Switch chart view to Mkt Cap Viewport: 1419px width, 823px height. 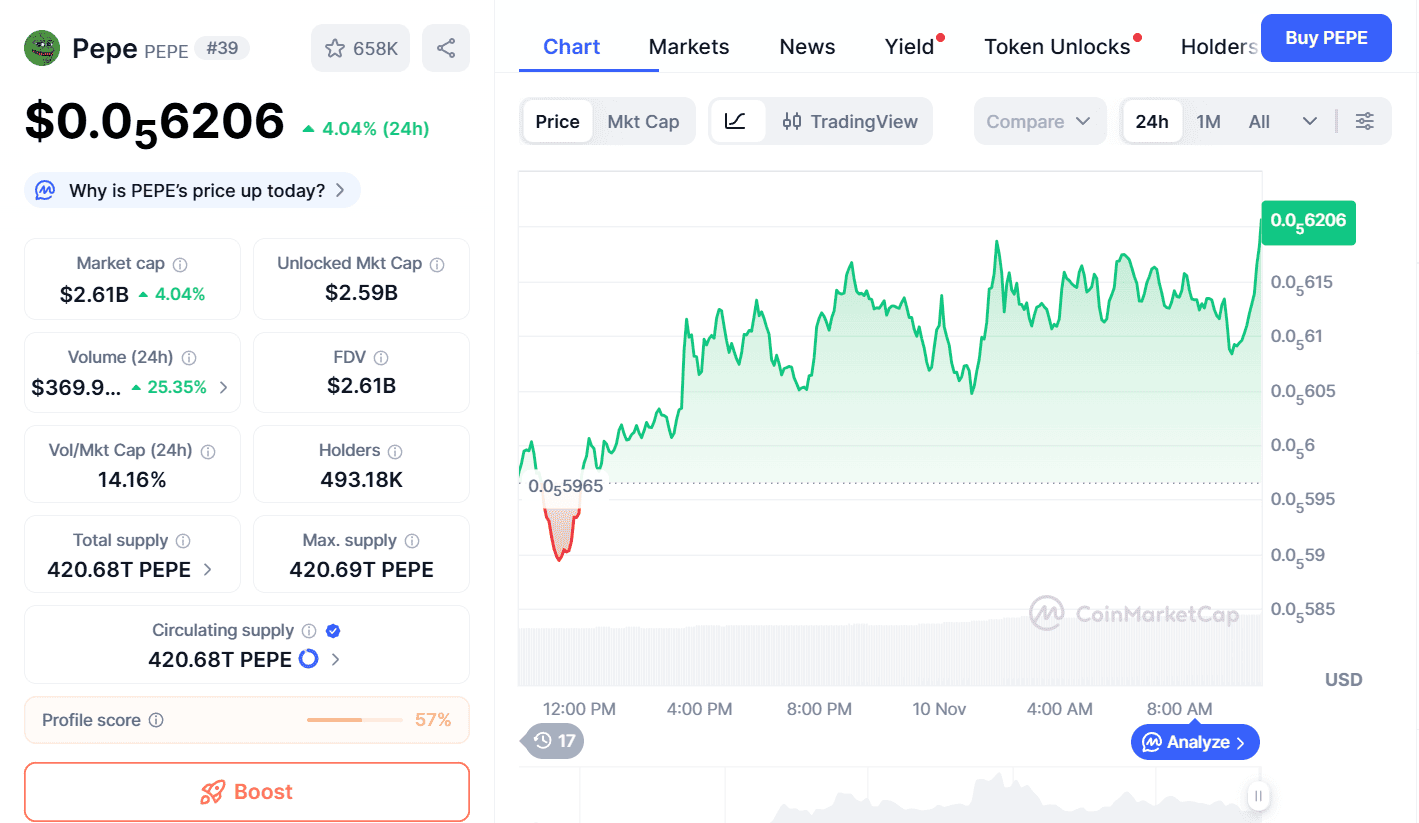tap(643, 121)
